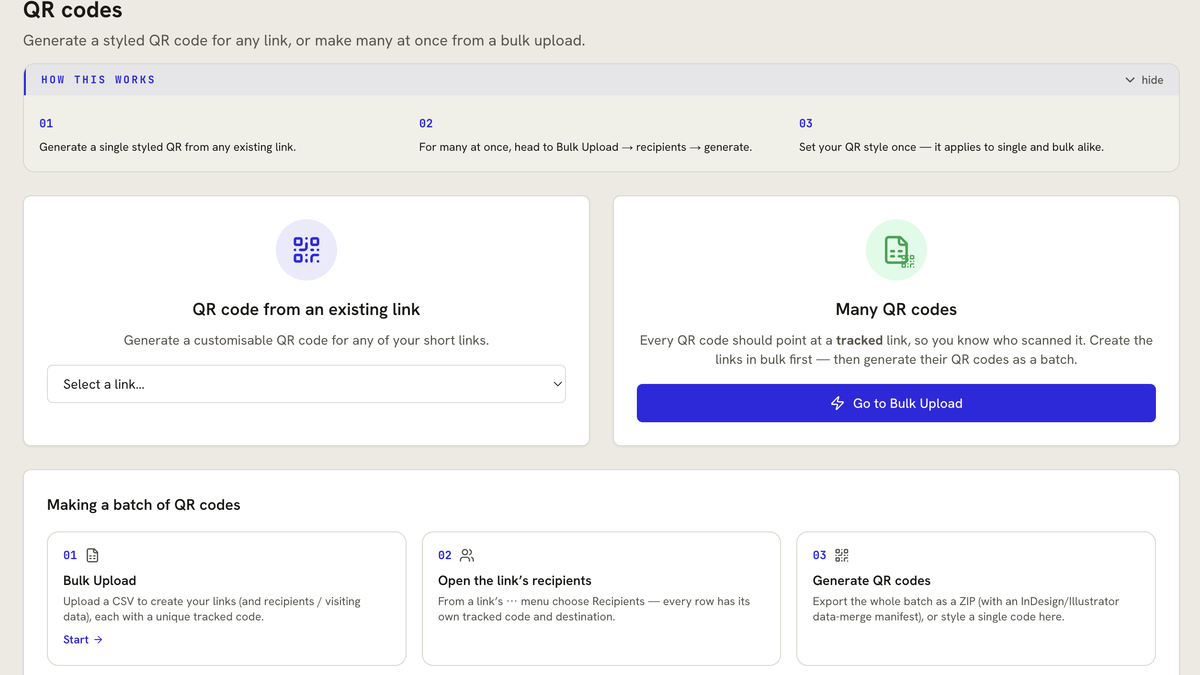
Task: Go to Bulk Upload
Action: (896, 403)
